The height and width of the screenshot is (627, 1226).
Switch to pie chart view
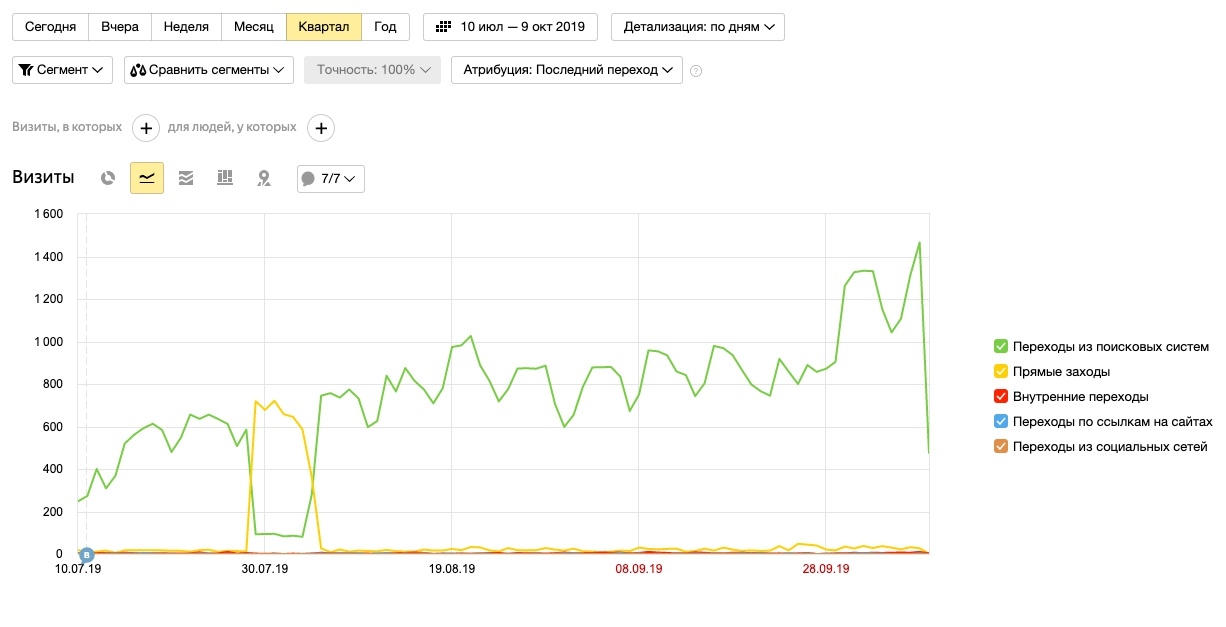tap(108, 178)
